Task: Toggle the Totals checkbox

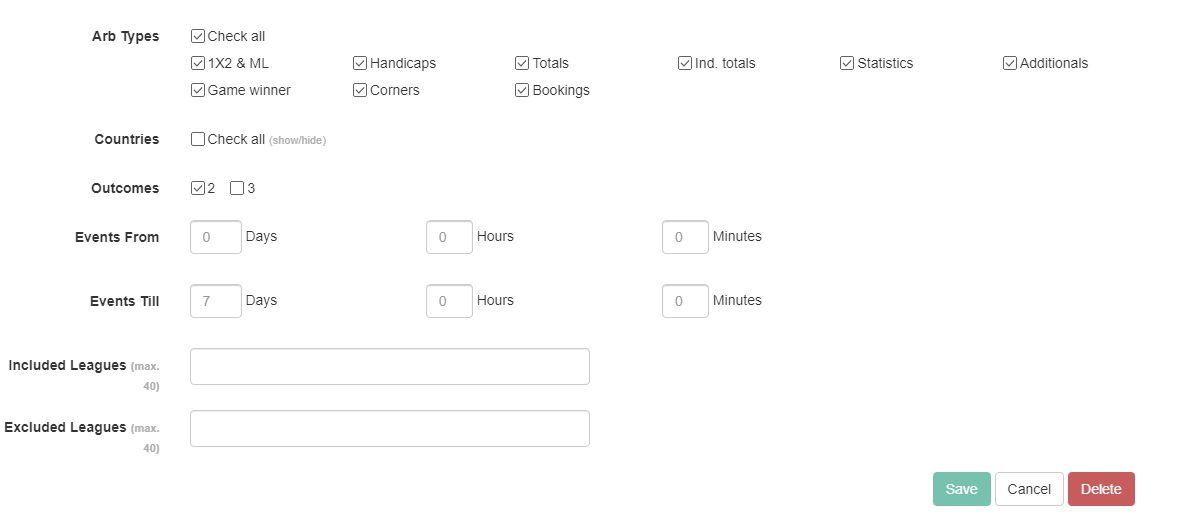Action: point(522,63)
